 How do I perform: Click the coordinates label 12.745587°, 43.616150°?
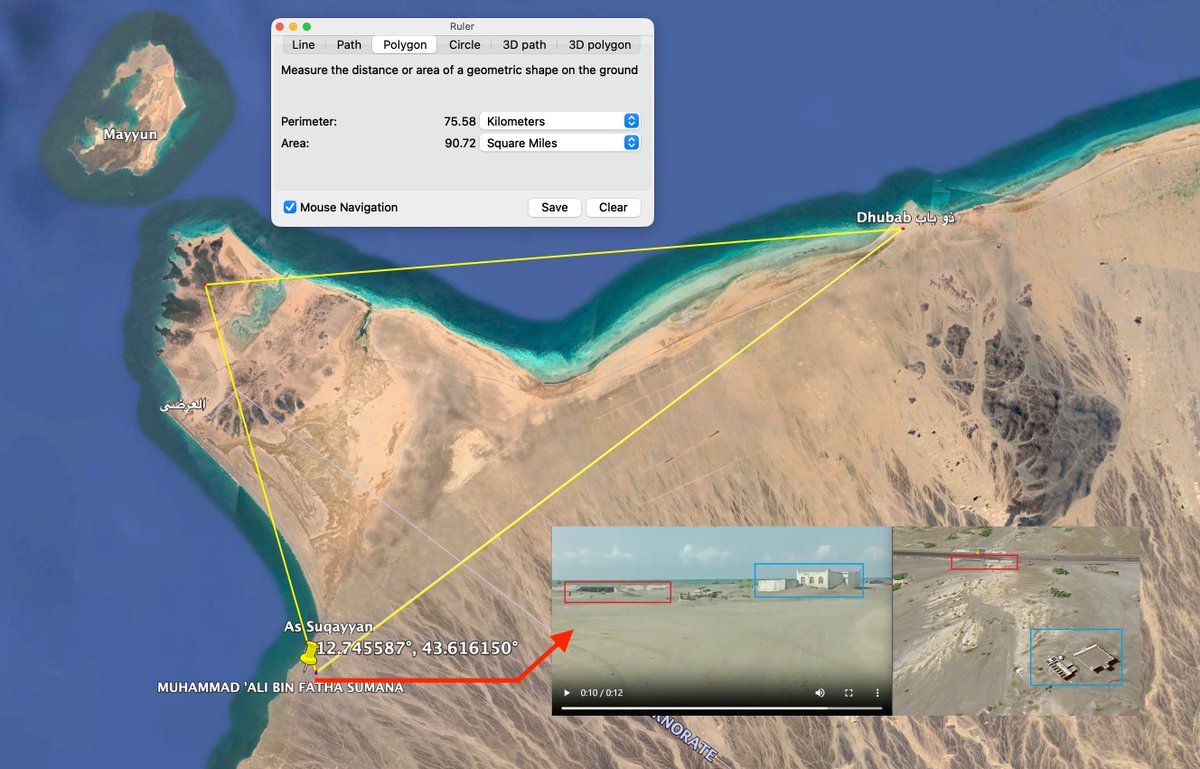pos(417,648)
